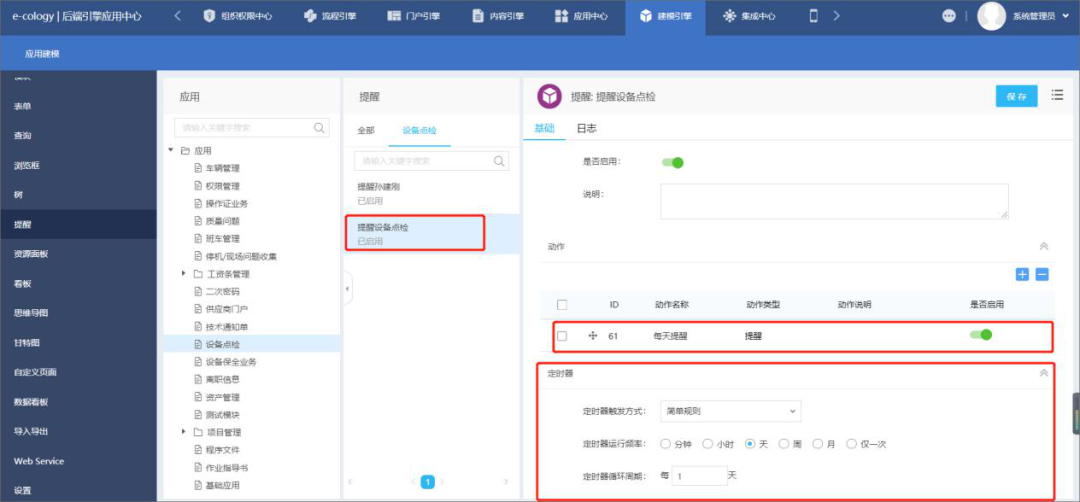Click the move handle icon for 每天提醒
This screenshot has width=1080, height=502.
(x=592, y=336)
